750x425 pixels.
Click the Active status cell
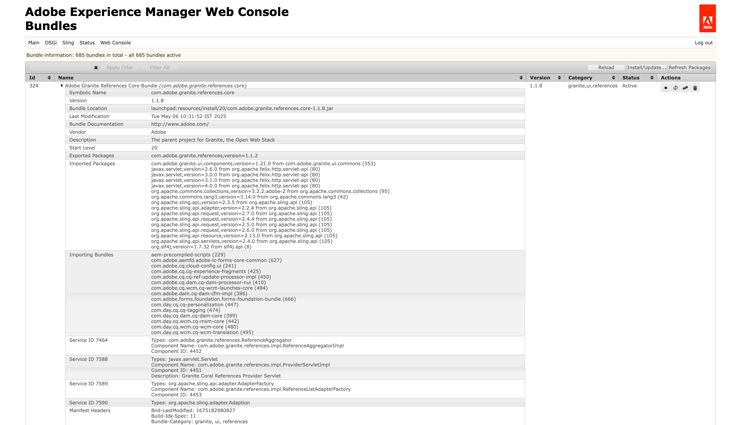click(629, 86)
